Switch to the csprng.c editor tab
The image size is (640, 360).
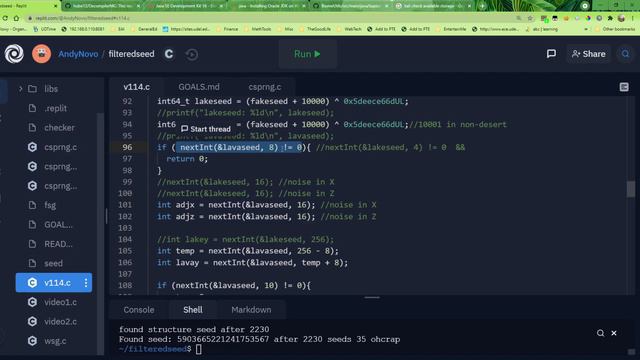[264, 87]
